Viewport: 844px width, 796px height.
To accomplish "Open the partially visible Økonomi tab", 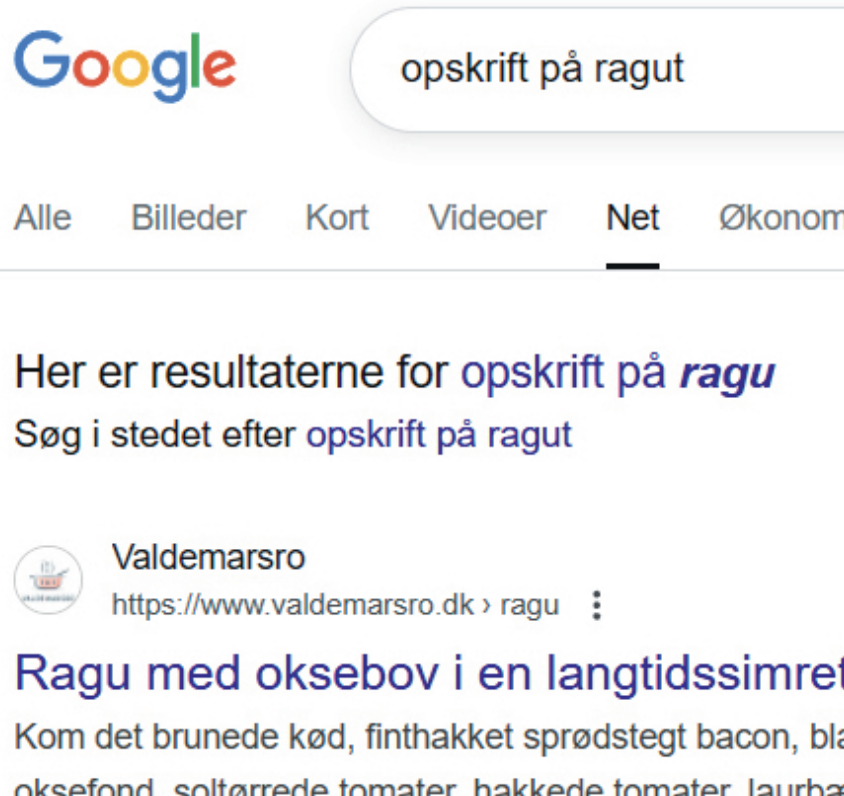I will pos(780,218).
